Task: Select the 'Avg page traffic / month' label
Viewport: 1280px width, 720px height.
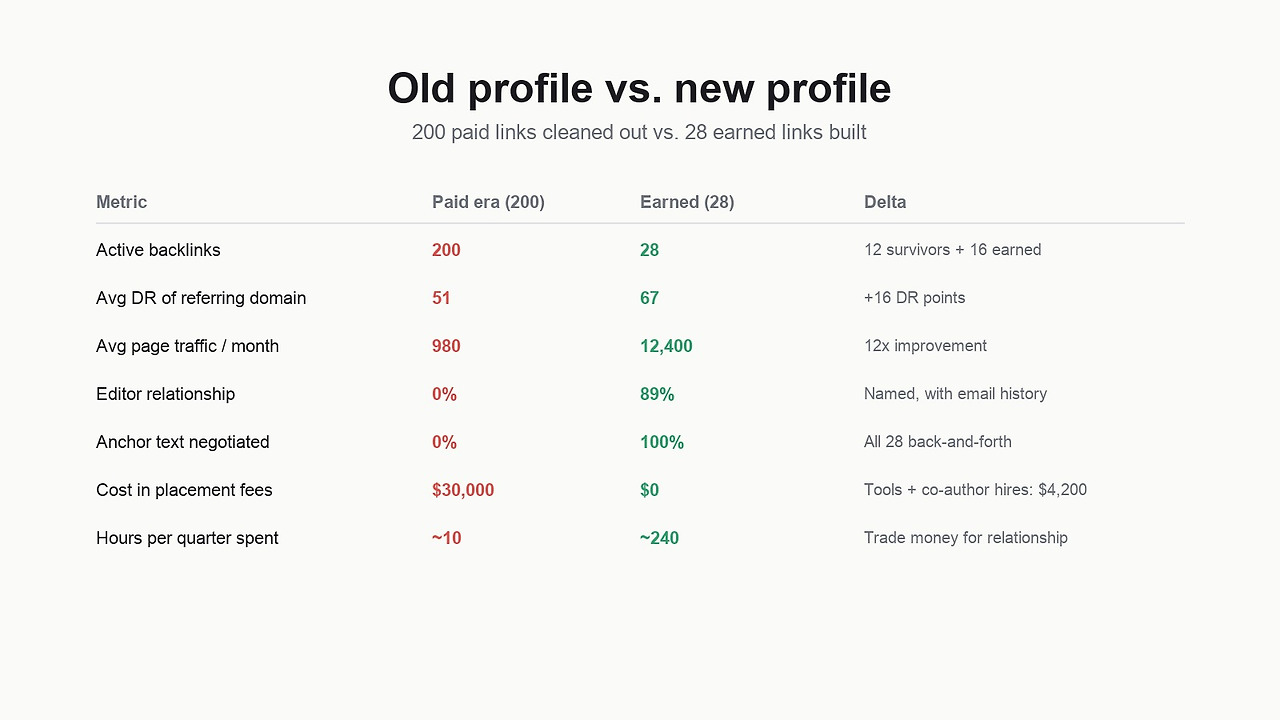Action: (x=187, y=346)
